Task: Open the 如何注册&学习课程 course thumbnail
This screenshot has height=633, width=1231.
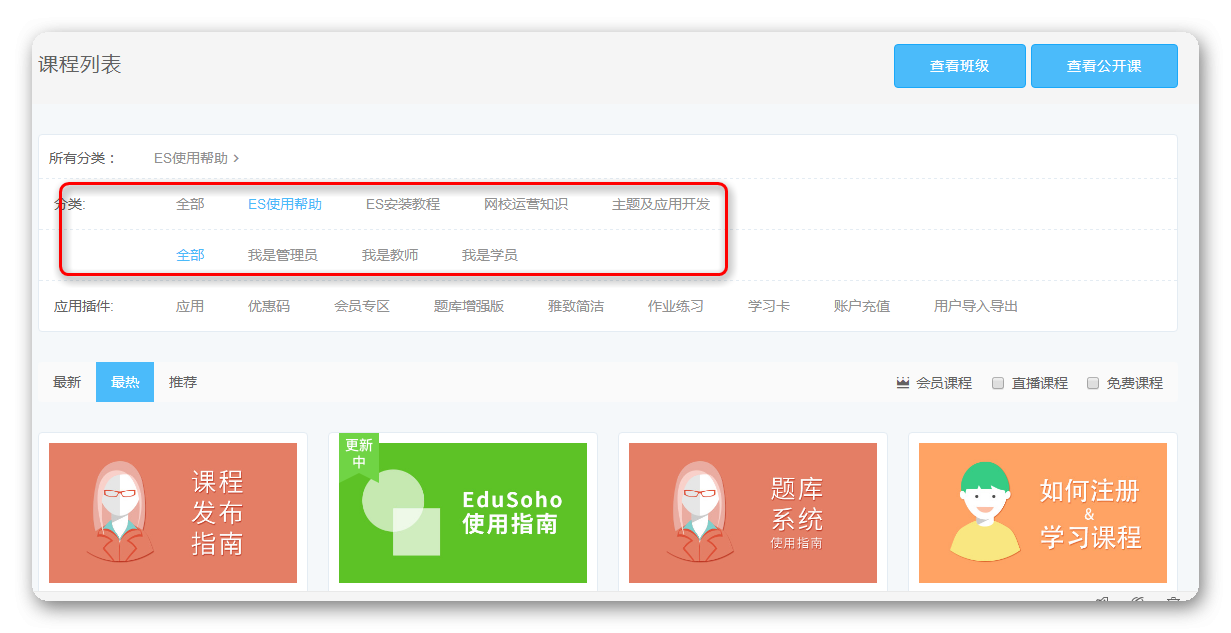Action: click(x=1043, y=513)
